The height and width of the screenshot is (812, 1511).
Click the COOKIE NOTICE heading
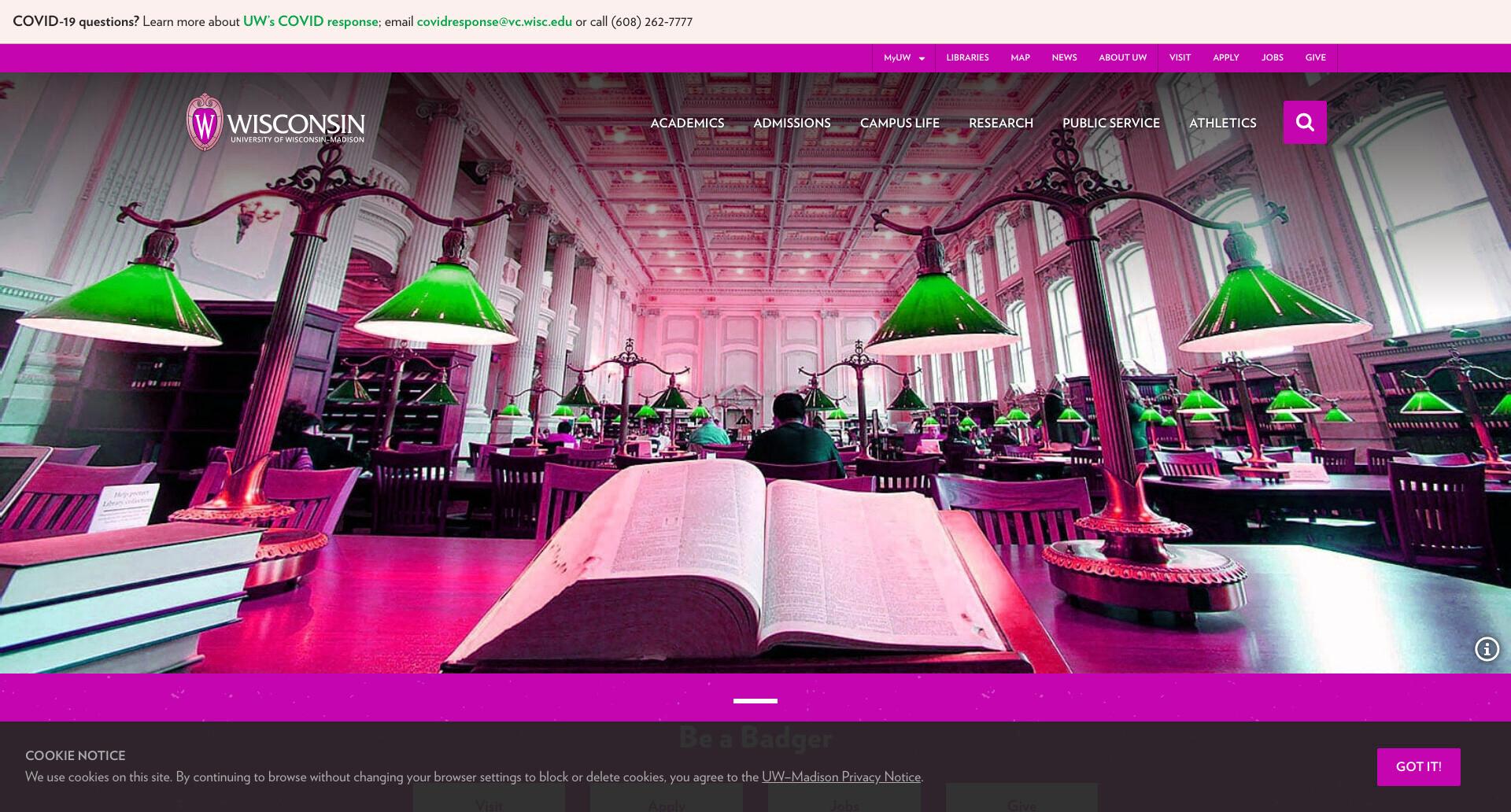(x=76, y=755)
